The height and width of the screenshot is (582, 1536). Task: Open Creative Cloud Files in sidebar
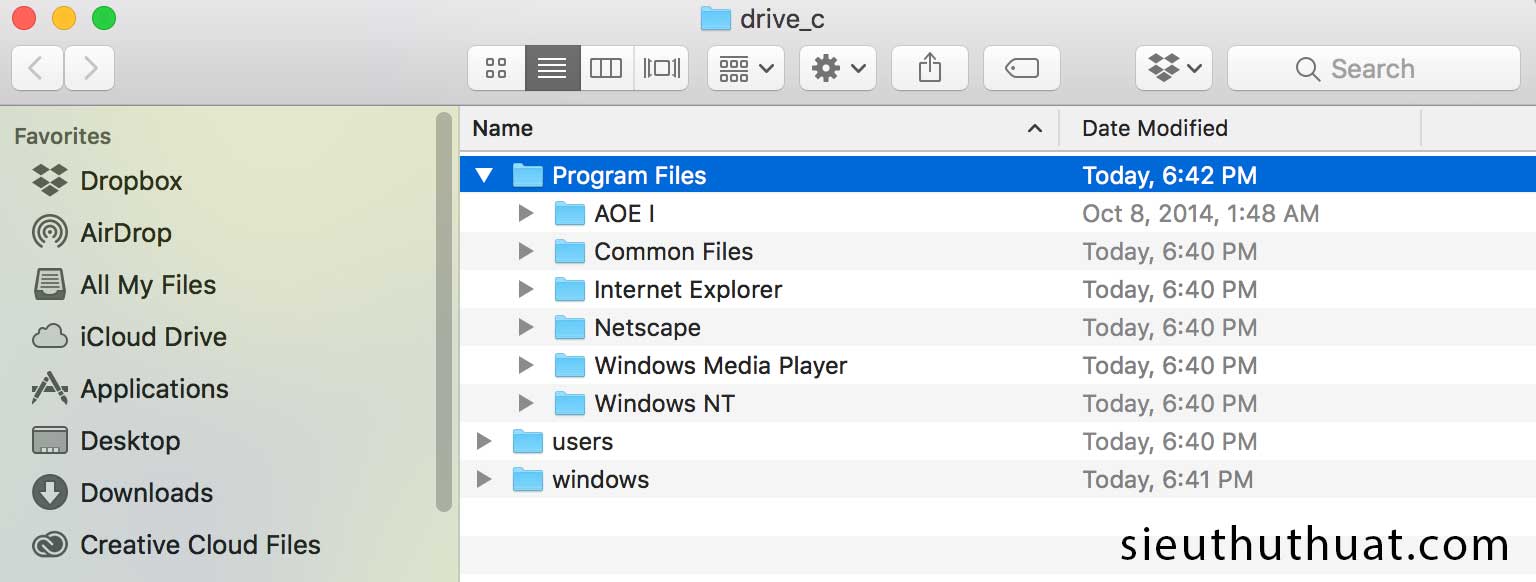176,545
